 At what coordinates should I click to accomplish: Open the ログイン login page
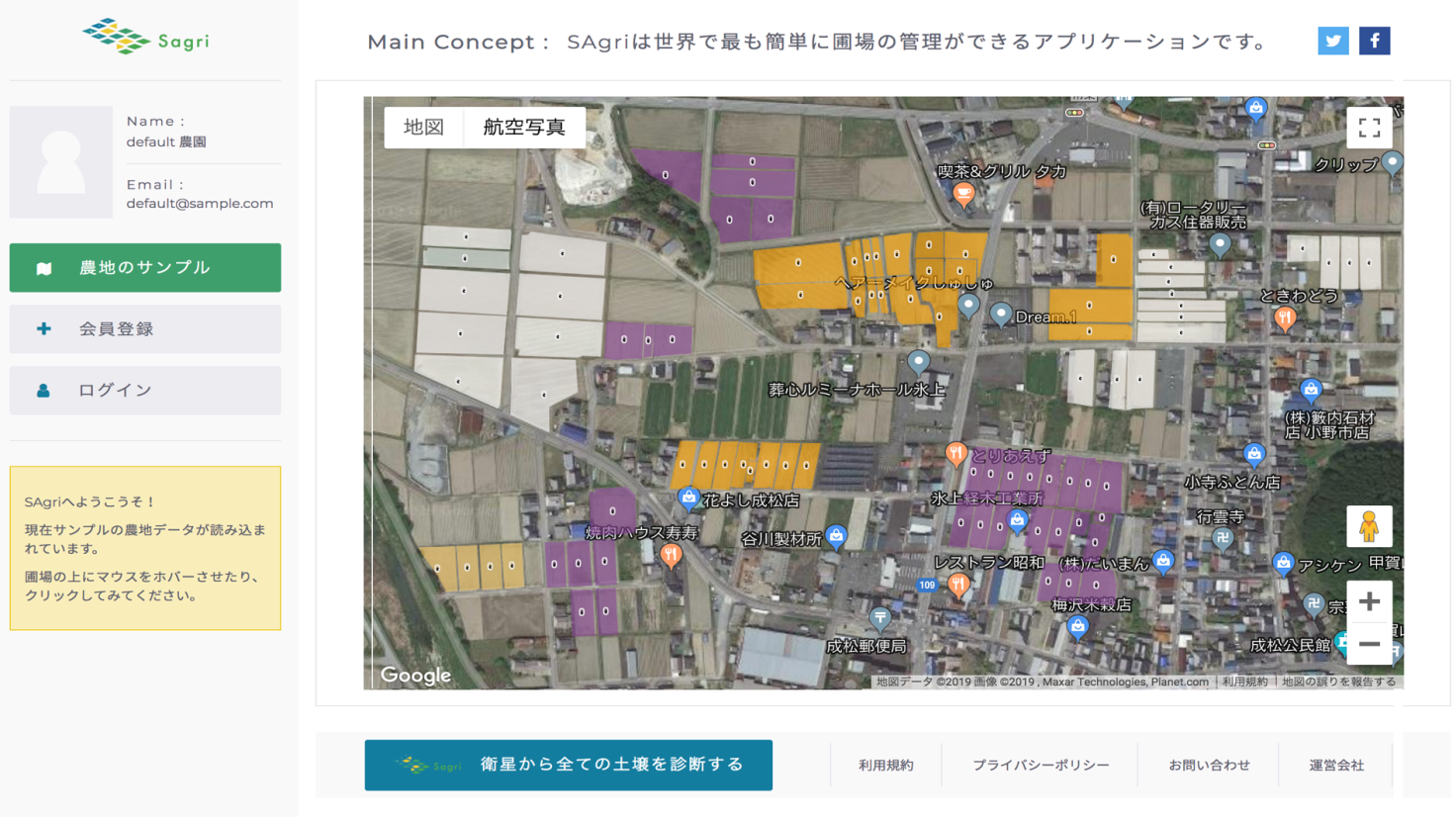[145, 391]
